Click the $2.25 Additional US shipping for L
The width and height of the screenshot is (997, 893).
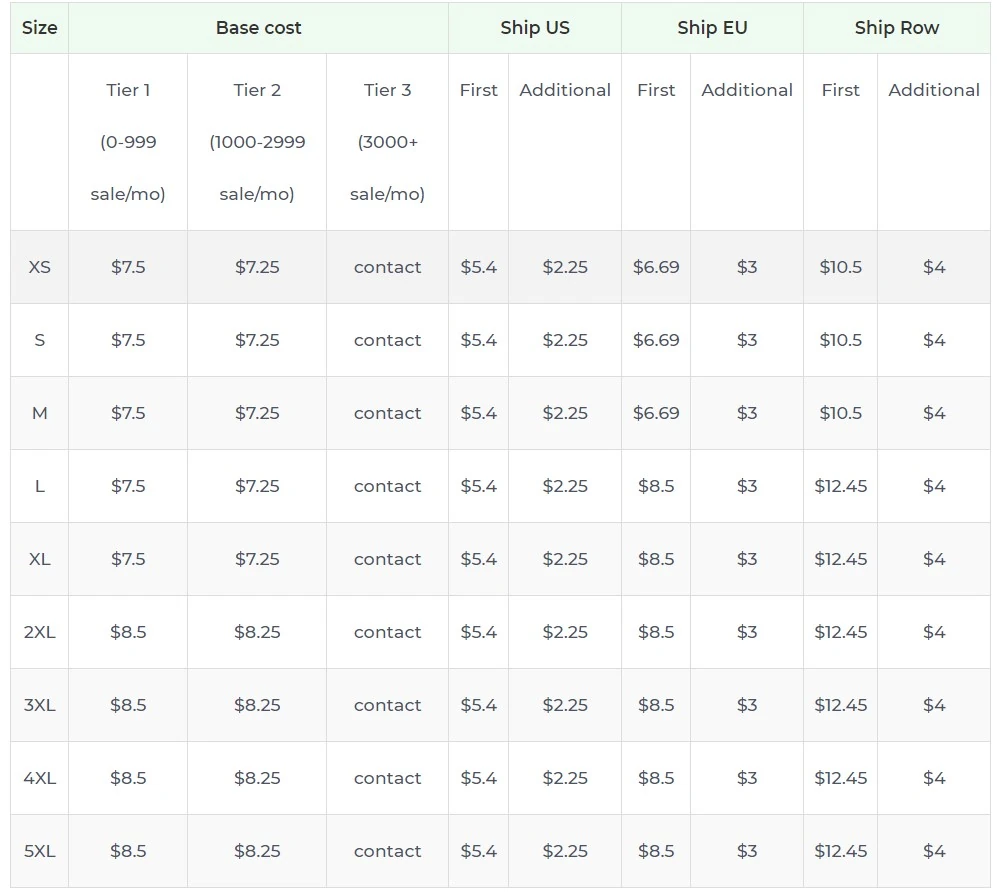[564, 486]
